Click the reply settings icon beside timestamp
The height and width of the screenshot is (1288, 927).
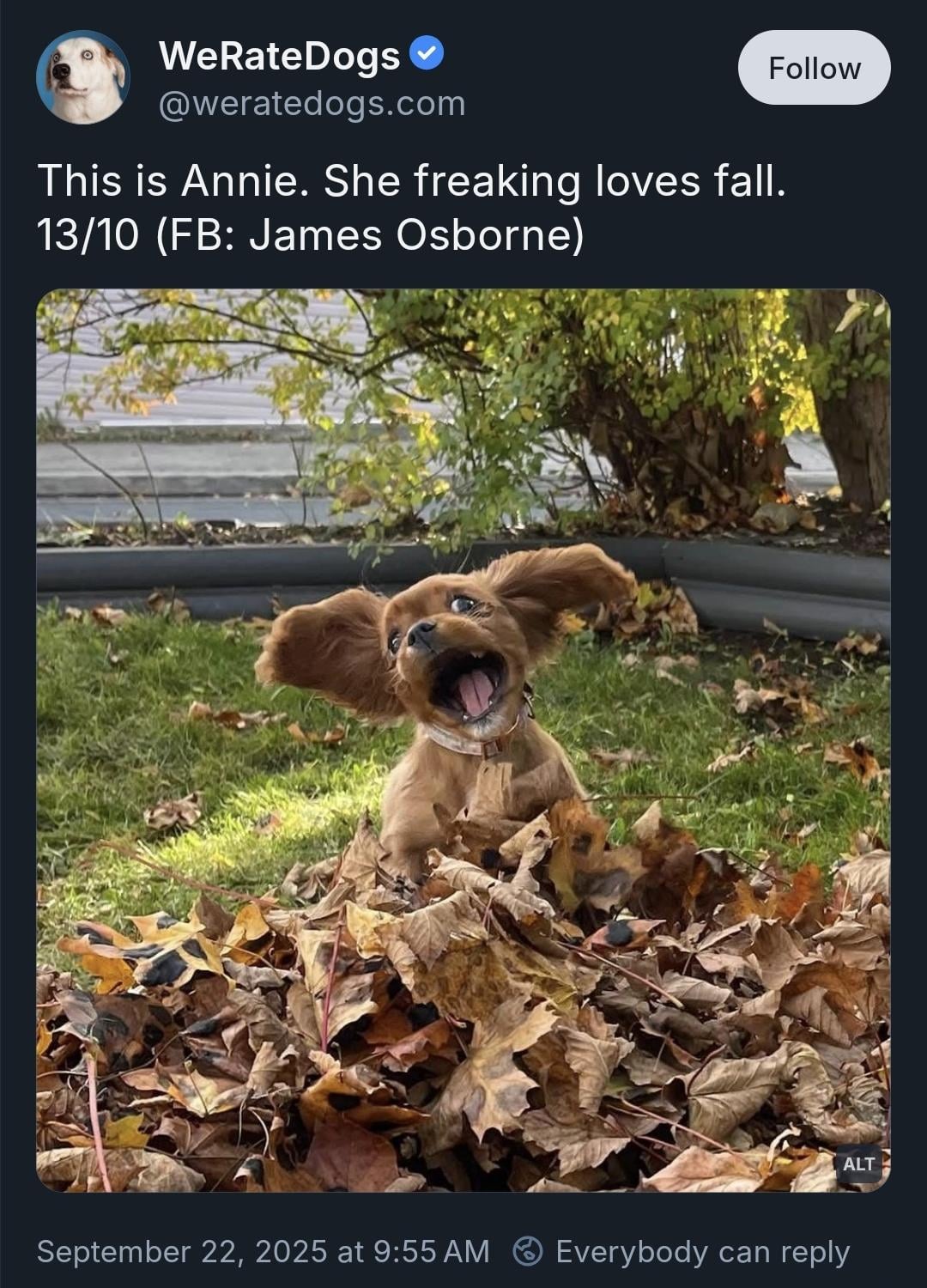527,1251
